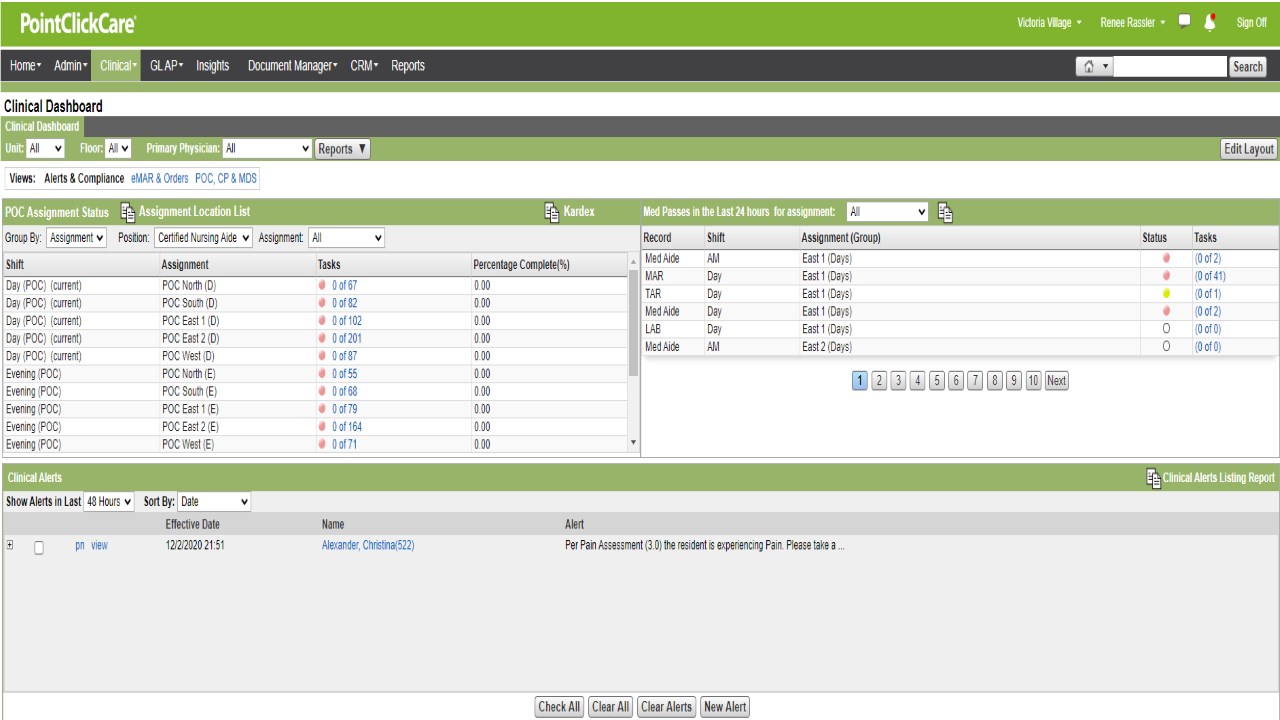Viewport: 1280px width, 720px height.
Task: Click the Clear Alerts button
Action: 666,707
